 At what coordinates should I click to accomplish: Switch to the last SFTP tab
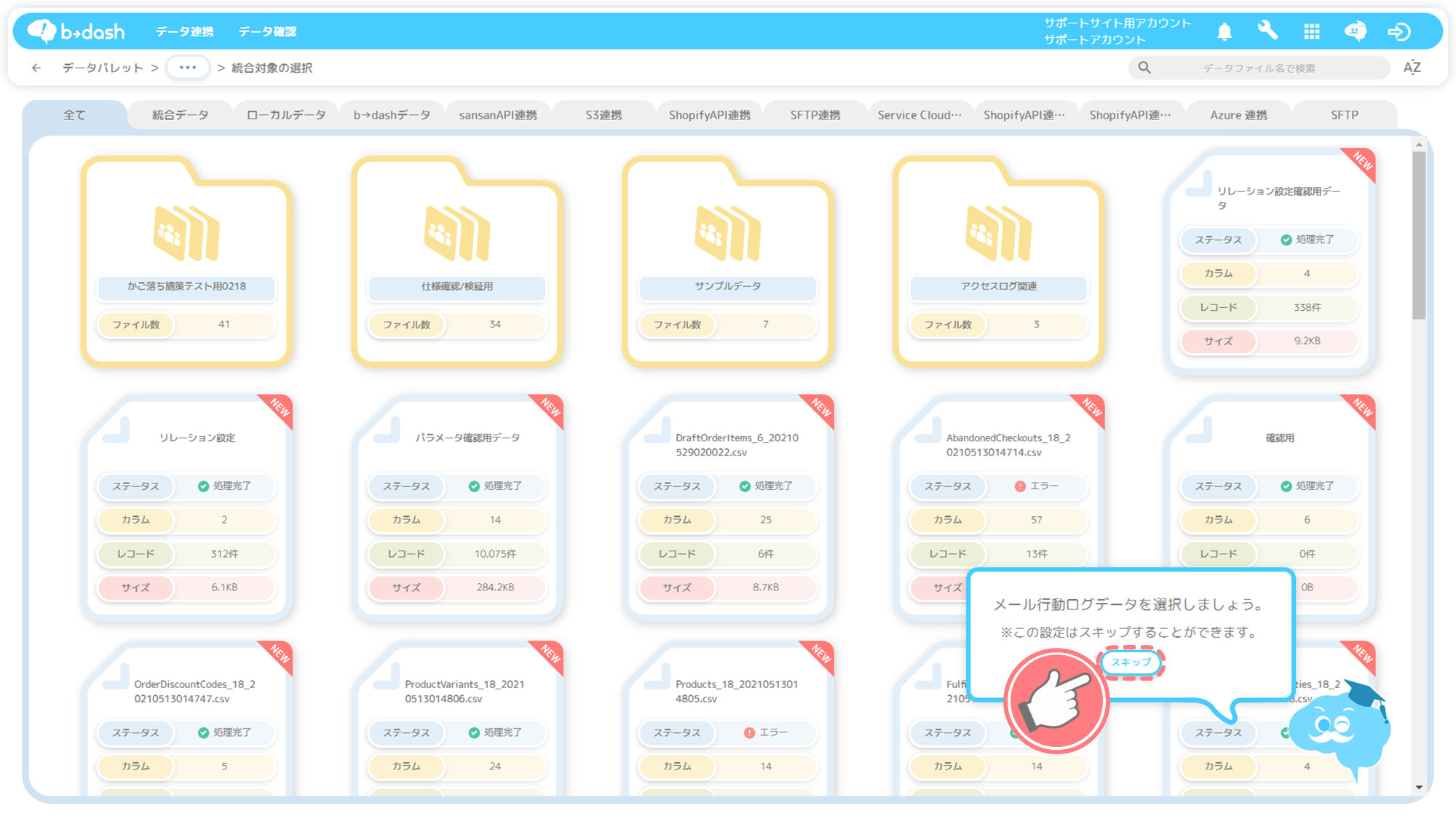coord(1344,115)
